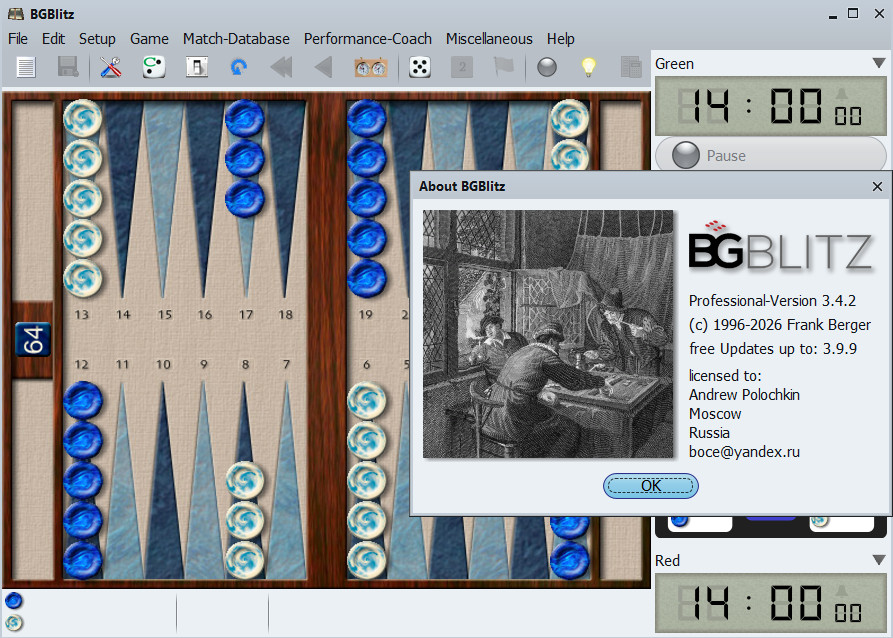Viewport: 893px width, 638px height.
Task: Open the Match-Database menu
Action: [236, 39]
